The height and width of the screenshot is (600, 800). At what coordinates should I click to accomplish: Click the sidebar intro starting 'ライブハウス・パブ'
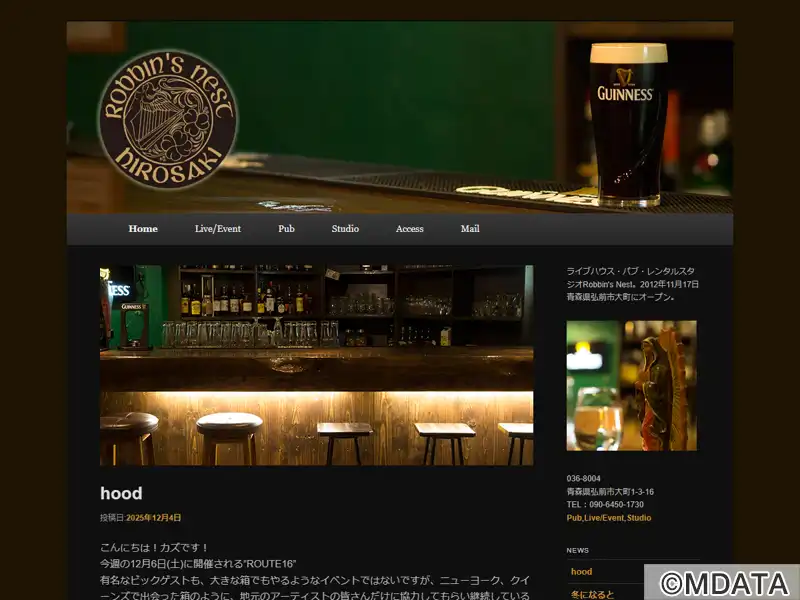point(633,284)
